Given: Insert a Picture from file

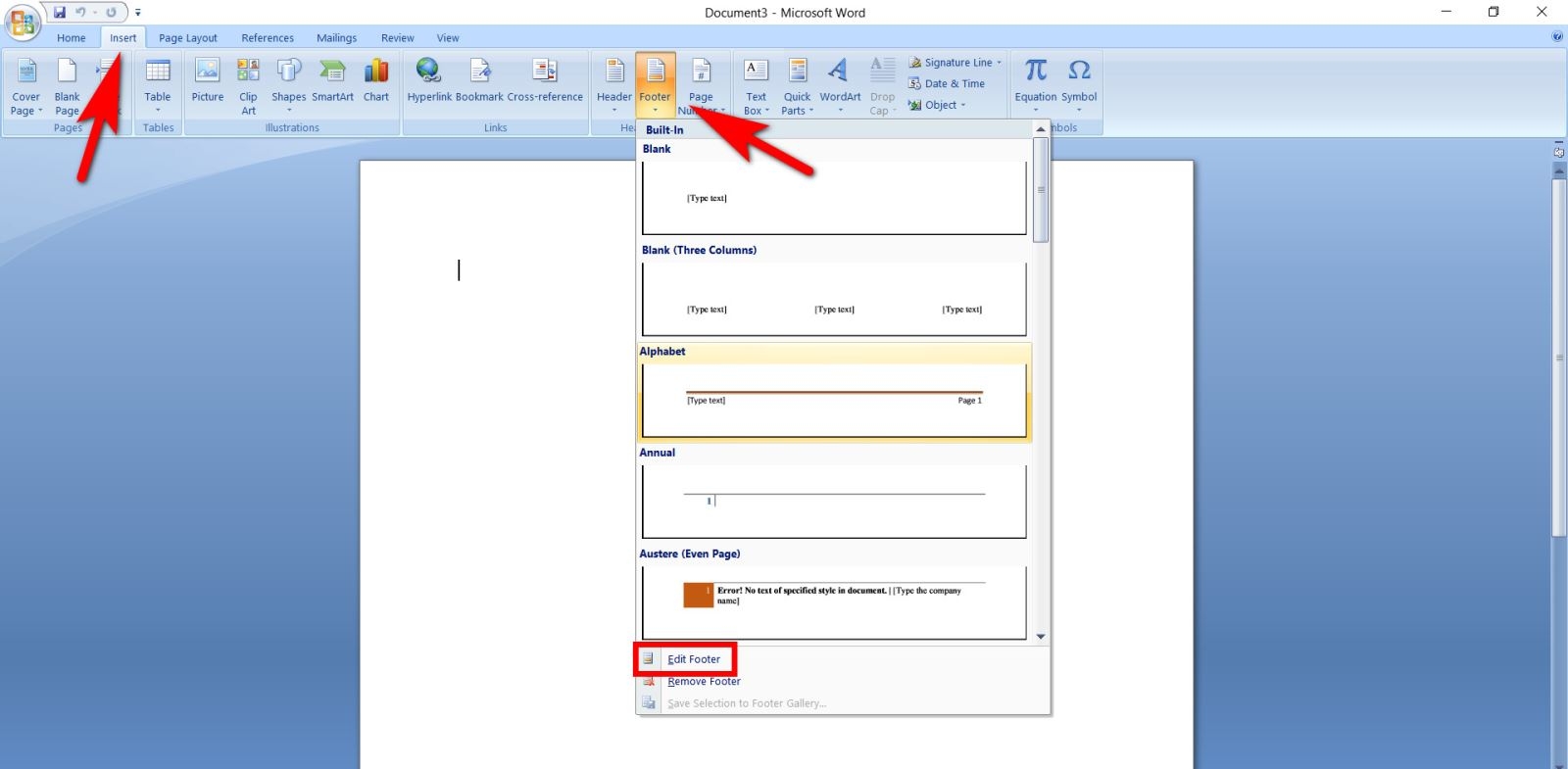Looking at the screenshot, I should click(207, 80).
